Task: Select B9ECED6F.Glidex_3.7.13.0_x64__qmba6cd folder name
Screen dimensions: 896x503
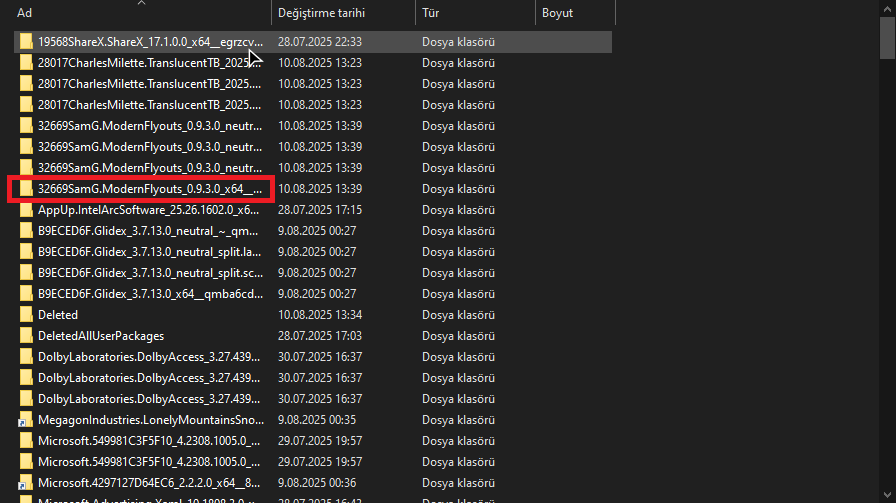Action: point(150,294)
